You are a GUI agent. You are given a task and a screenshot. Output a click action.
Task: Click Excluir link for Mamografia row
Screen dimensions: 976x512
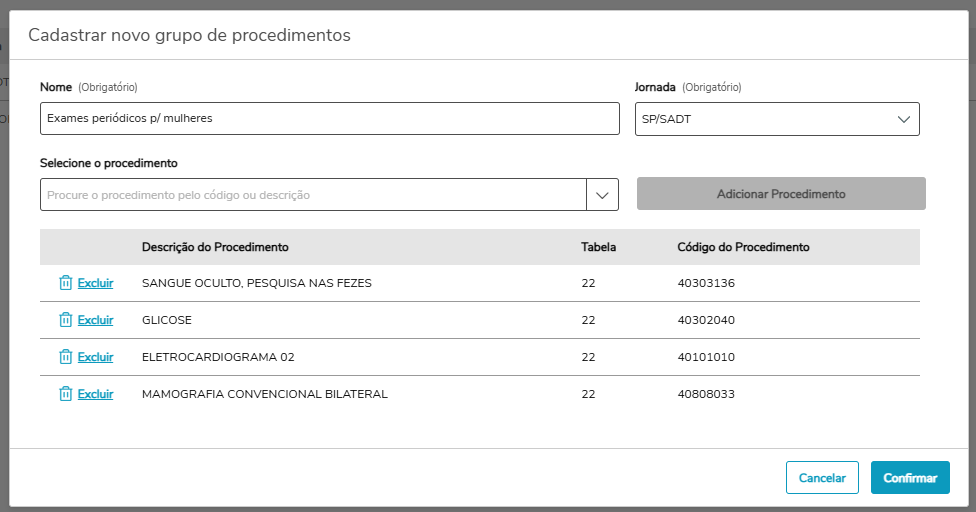[95, 394]
